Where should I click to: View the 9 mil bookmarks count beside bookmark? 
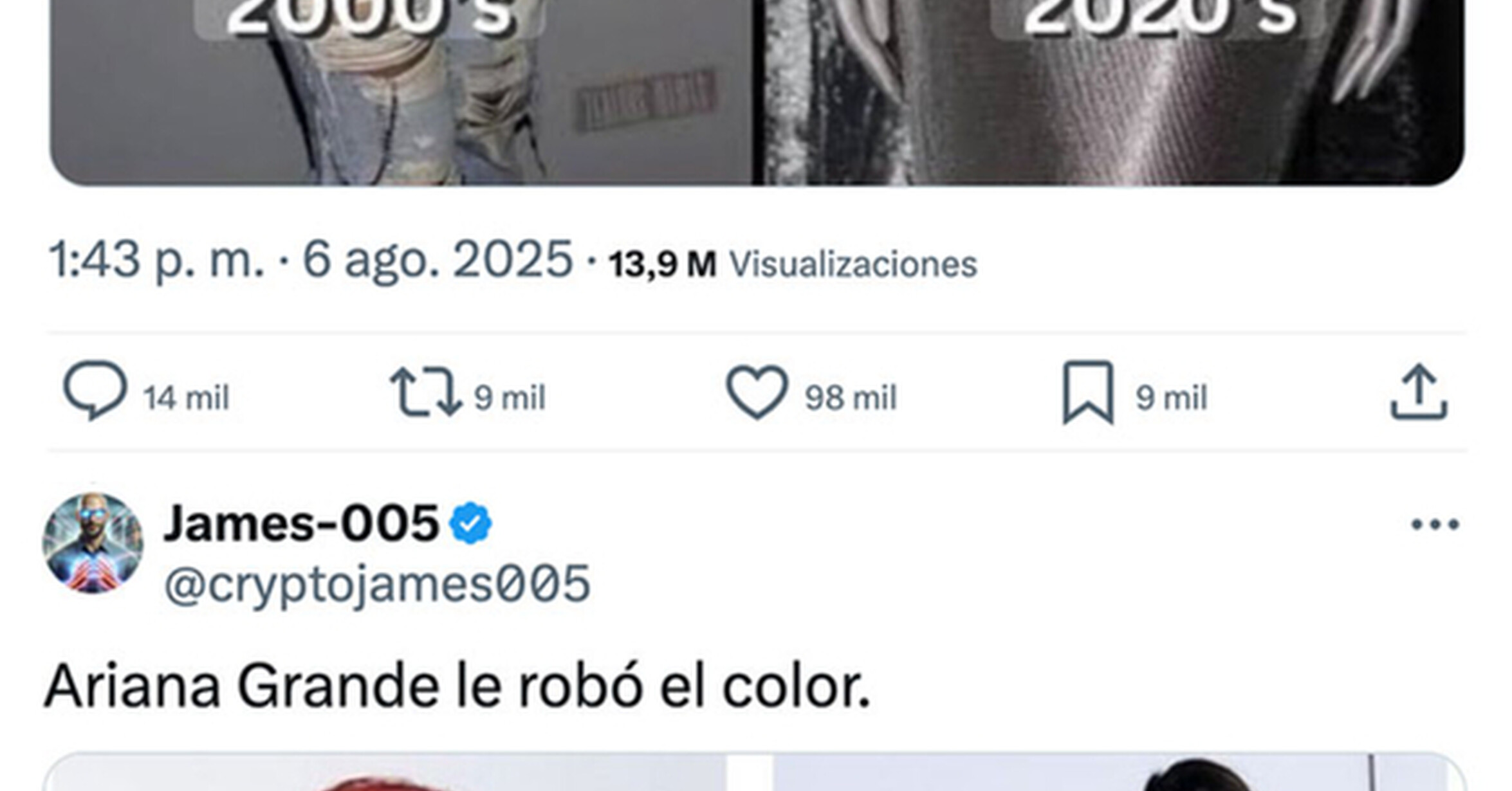[1171, 397]
